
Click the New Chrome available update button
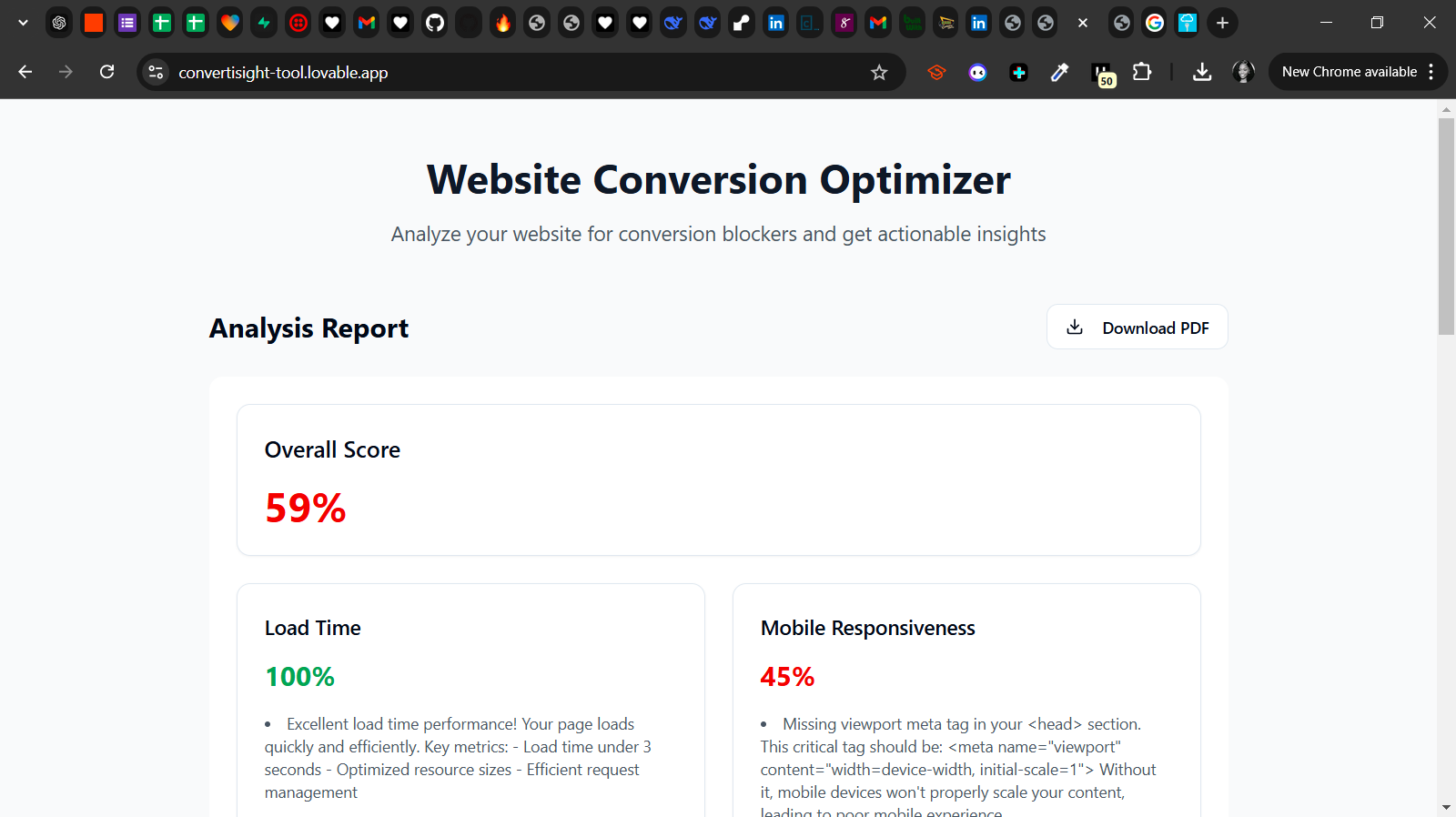coord(1349,72)
